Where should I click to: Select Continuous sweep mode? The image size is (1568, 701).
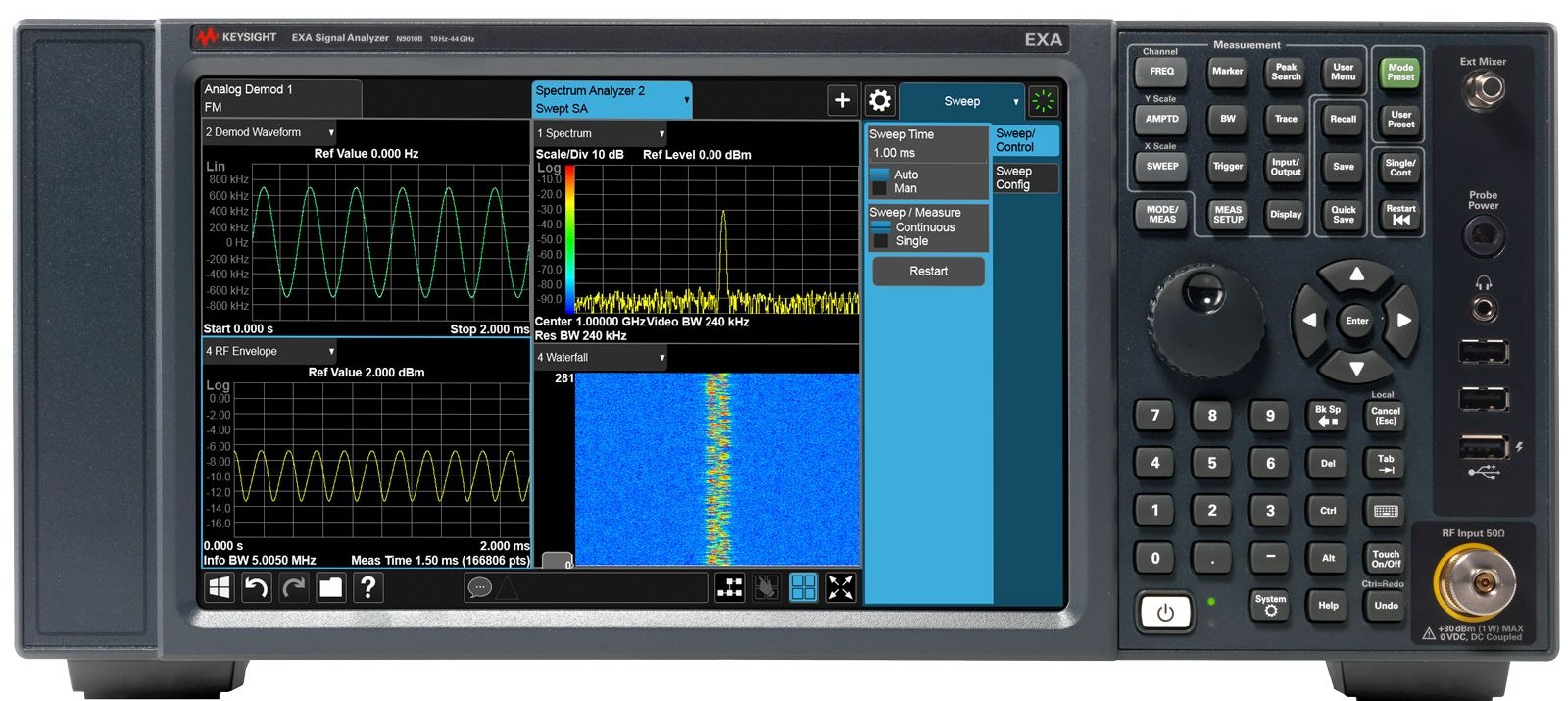pyautogui.click(x=913, y=227)
